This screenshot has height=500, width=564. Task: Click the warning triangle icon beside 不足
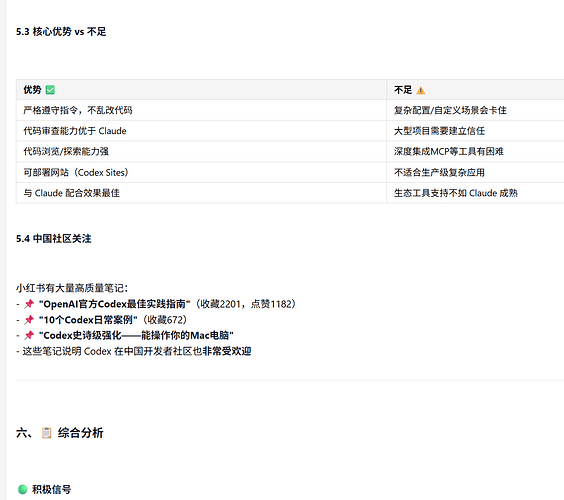click(420, 90)
